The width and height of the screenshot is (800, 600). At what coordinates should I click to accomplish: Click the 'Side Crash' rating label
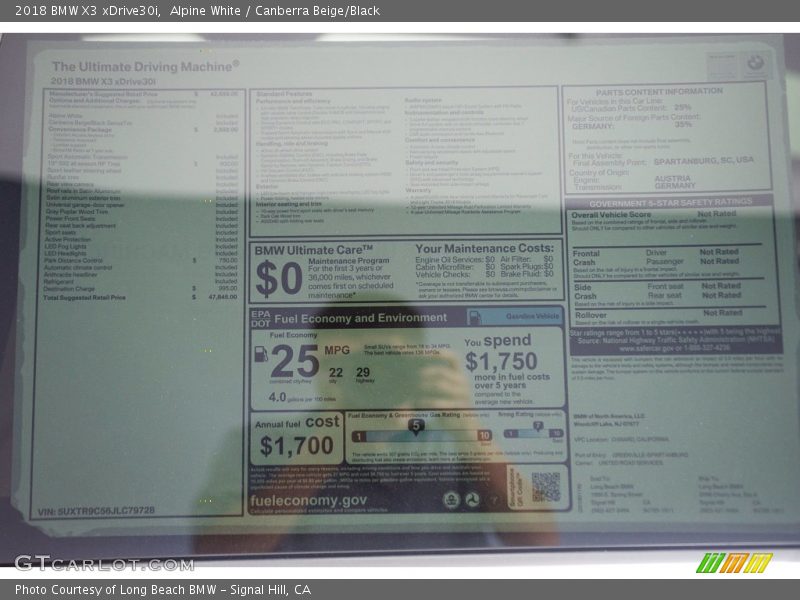click(585, 292)
